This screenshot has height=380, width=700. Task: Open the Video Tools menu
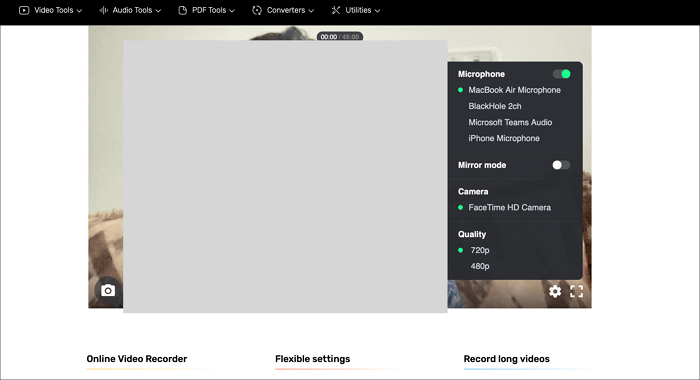(x=50, y=10)
